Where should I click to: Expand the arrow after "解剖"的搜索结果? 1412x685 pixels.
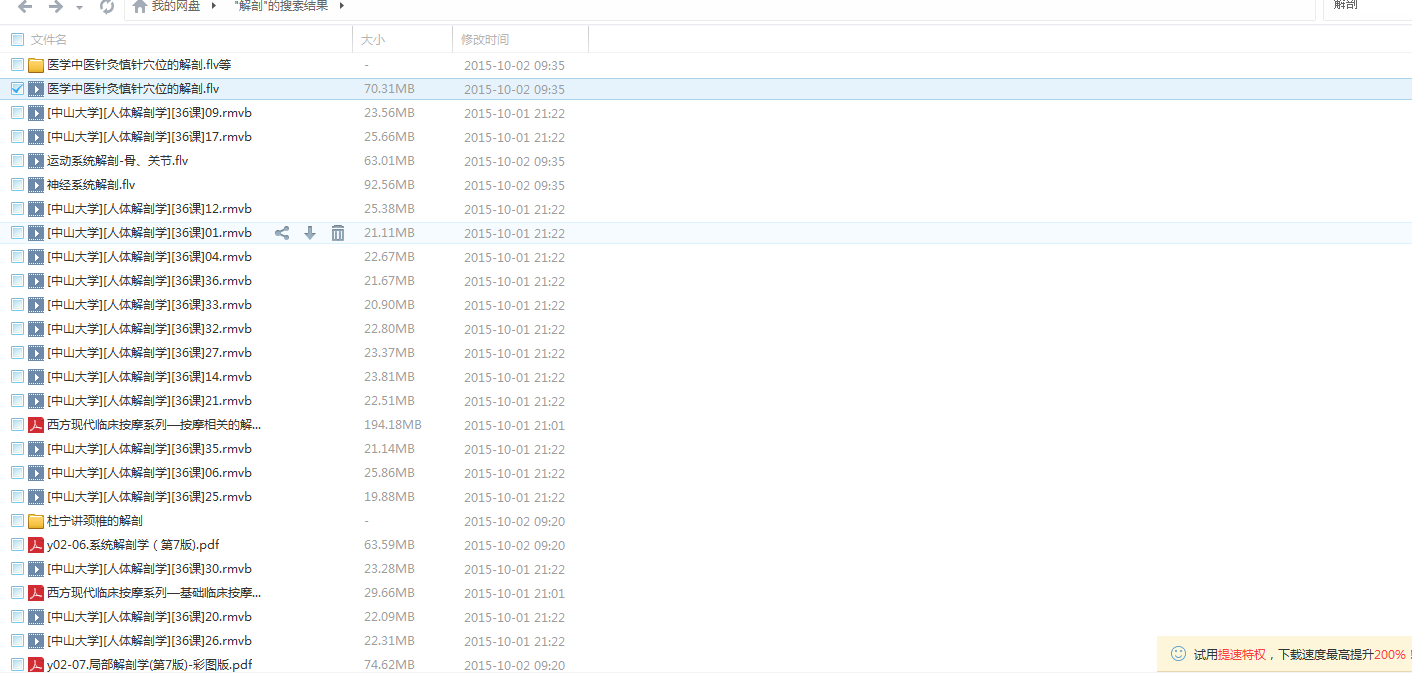342,6
